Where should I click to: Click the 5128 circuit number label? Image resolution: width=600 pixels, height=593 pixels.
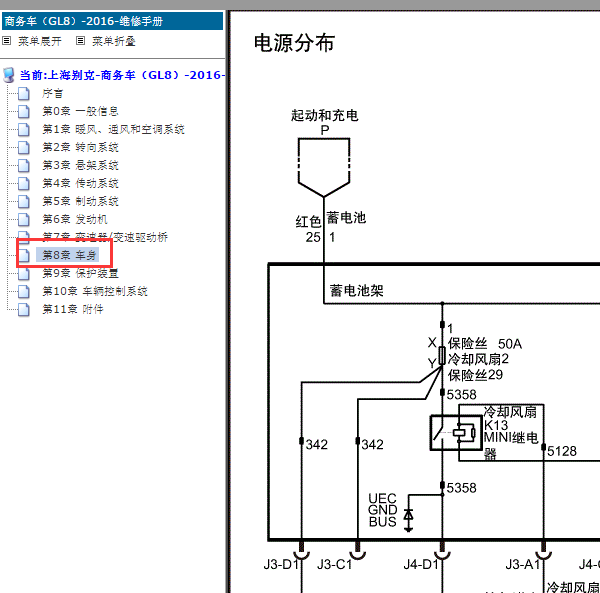click(x=562, y=451)
